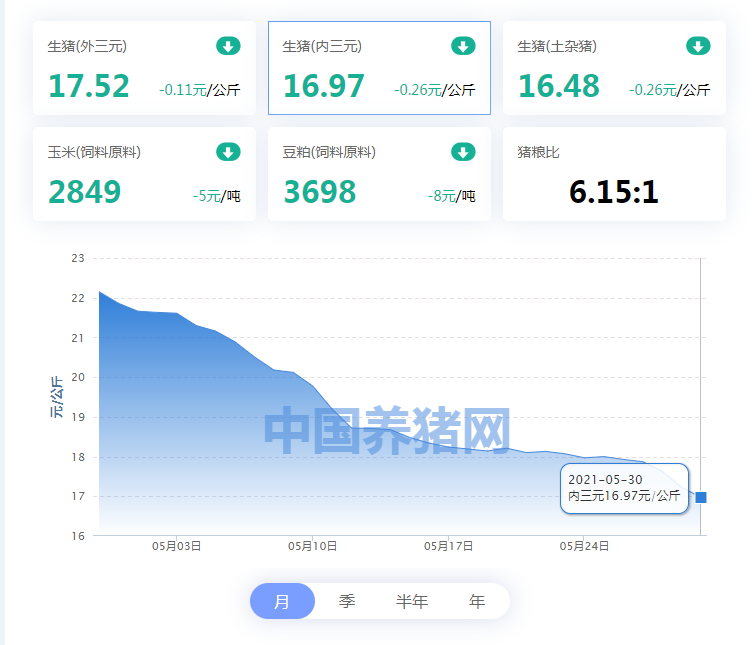Click the 17.52 price value
755x645 pixels.
pyautogui.click(x=89, y=86)
